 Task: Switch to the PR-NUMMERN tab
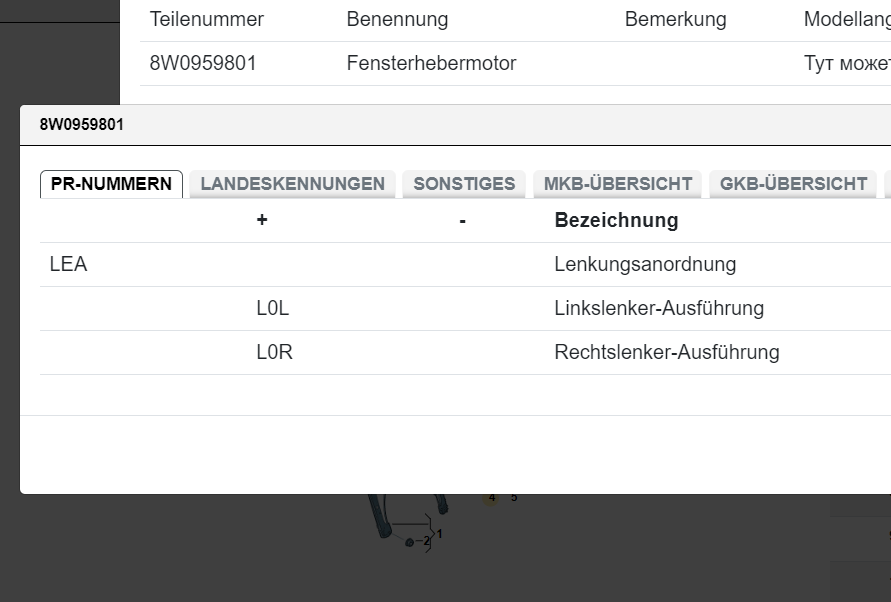[111, 184]
